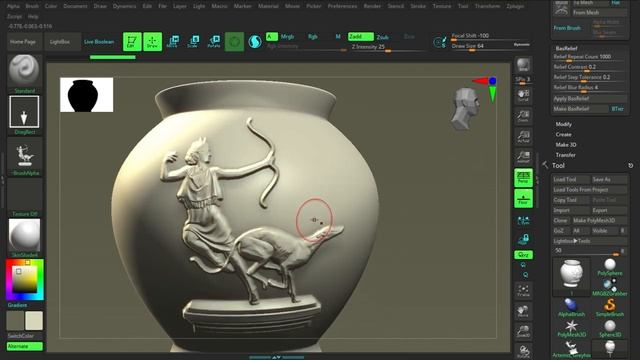Adjust the Relief Contrast slider
This screenshot has height=360, width=640.
[589, 67]
